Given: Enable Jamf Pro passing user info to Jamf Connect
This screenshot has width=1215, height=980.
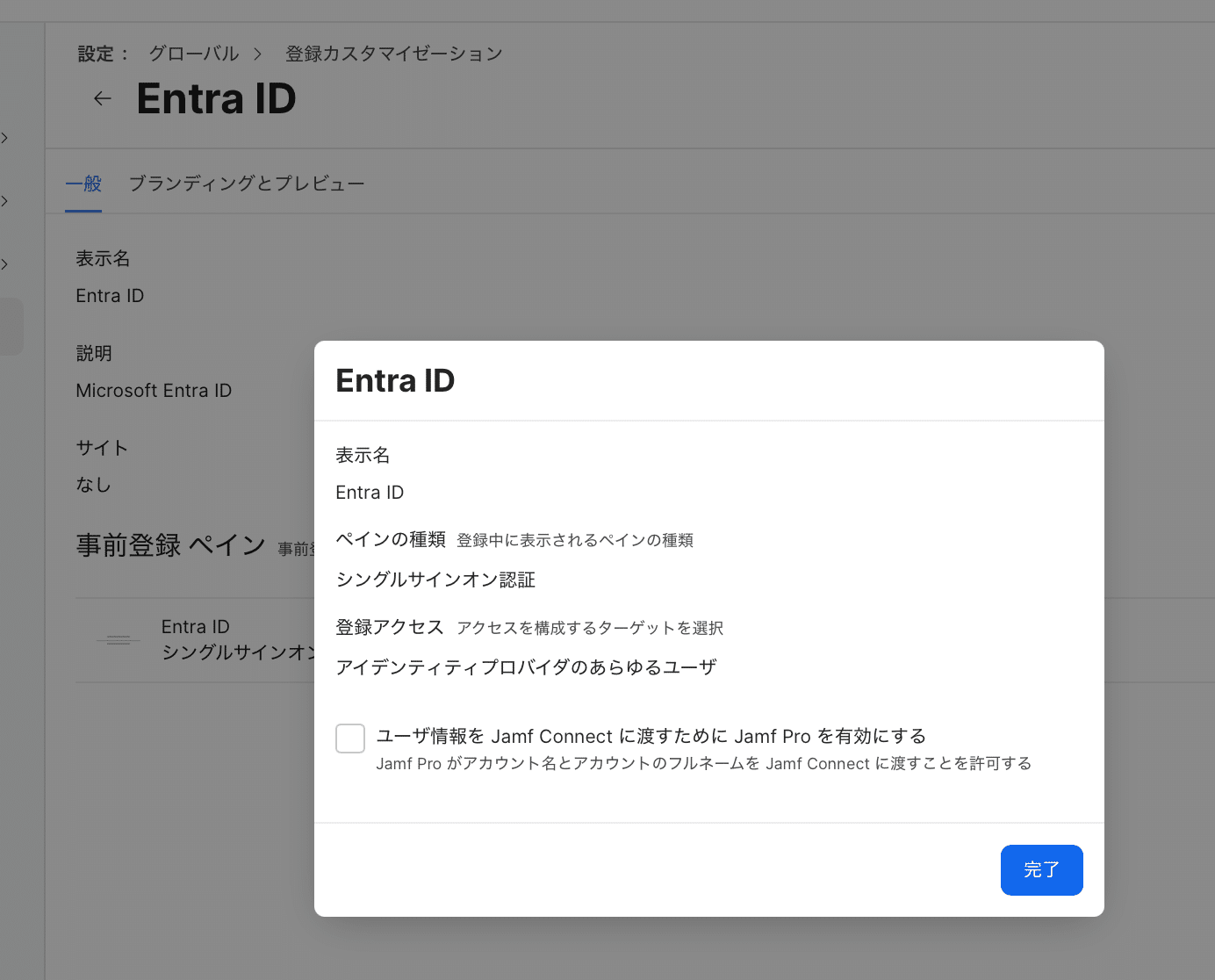Looking at the screenshot, I should [350, 739].
